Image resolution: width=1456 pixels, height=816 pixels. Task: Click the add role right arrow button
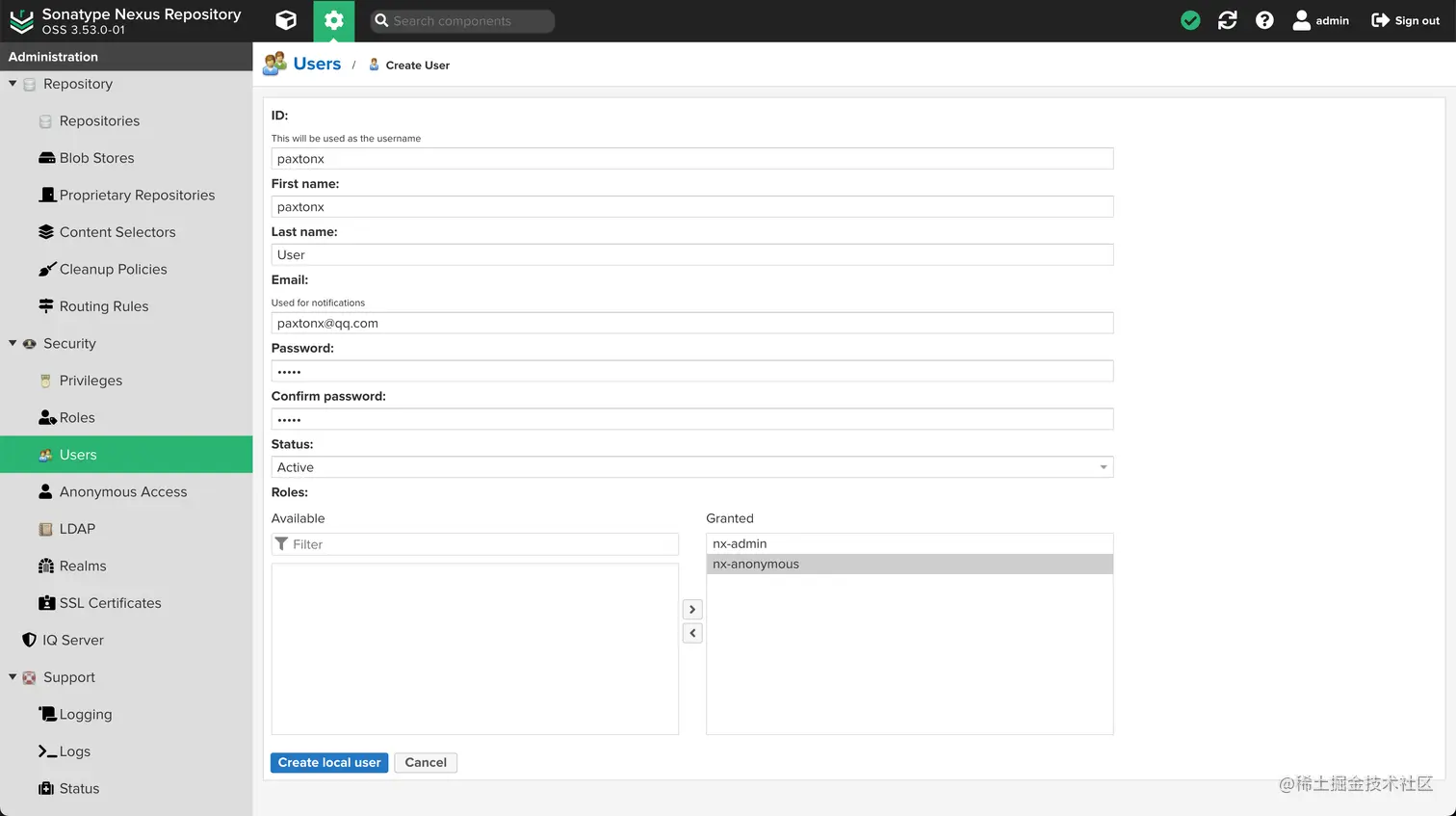pos(692,609)
